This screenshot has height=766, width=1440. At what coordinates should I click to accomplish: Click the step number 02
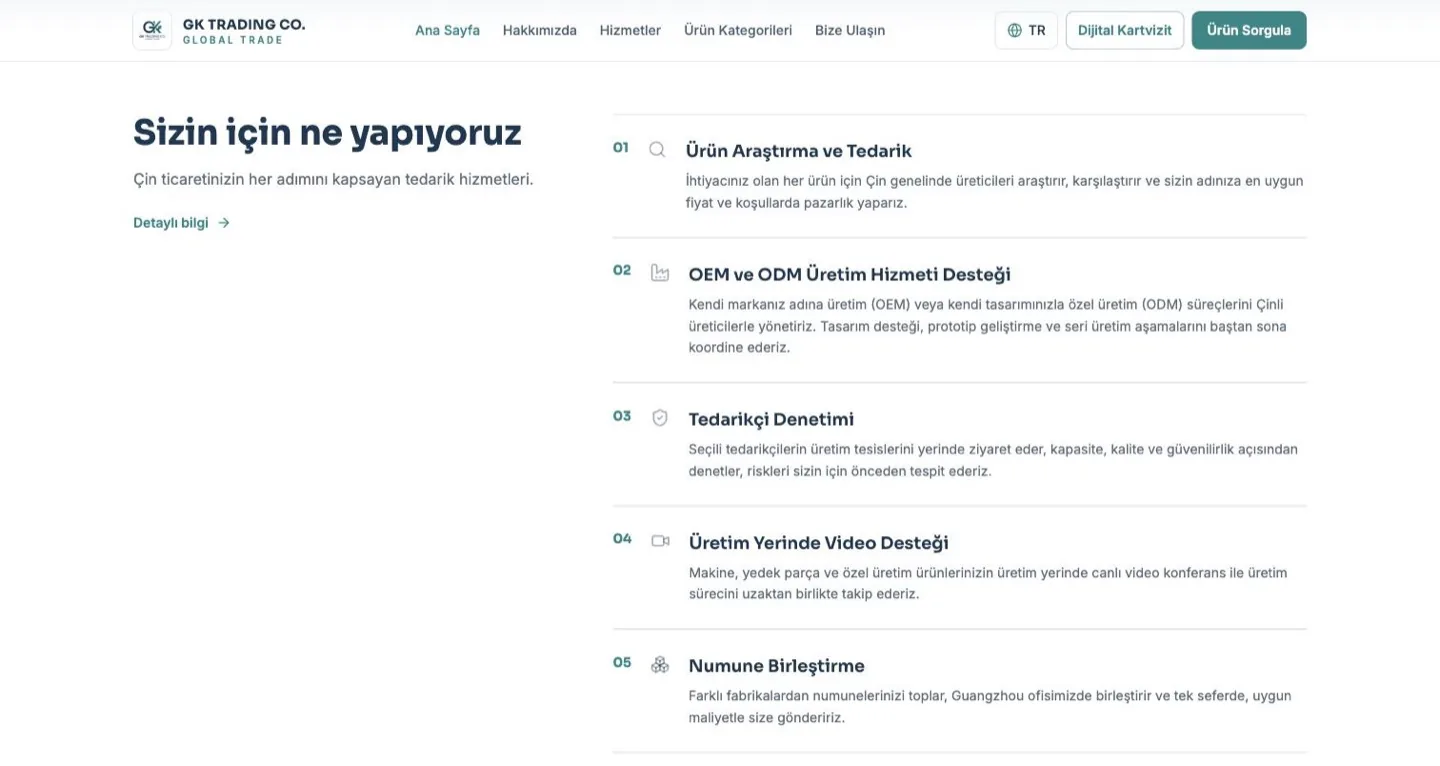click(x=622, y=270)
